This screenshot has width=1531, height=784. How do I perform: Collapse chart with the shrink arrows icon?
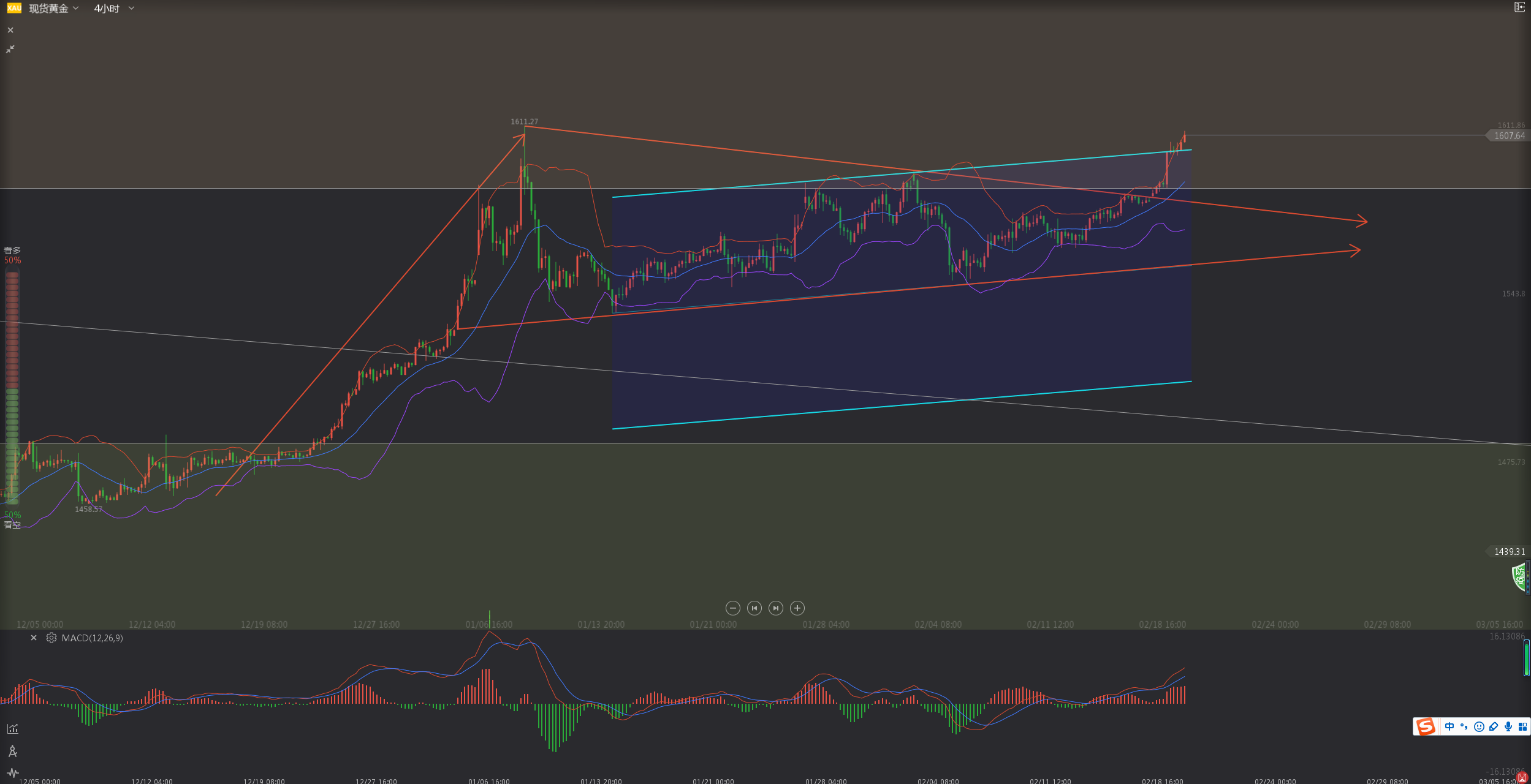pos(10,49)
